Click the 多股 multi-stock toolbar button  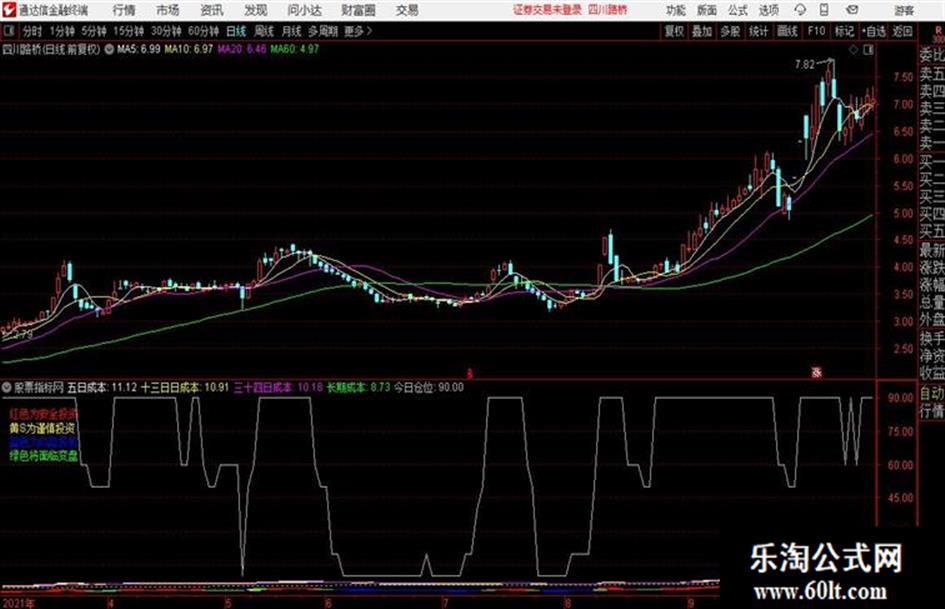point(730,31)
